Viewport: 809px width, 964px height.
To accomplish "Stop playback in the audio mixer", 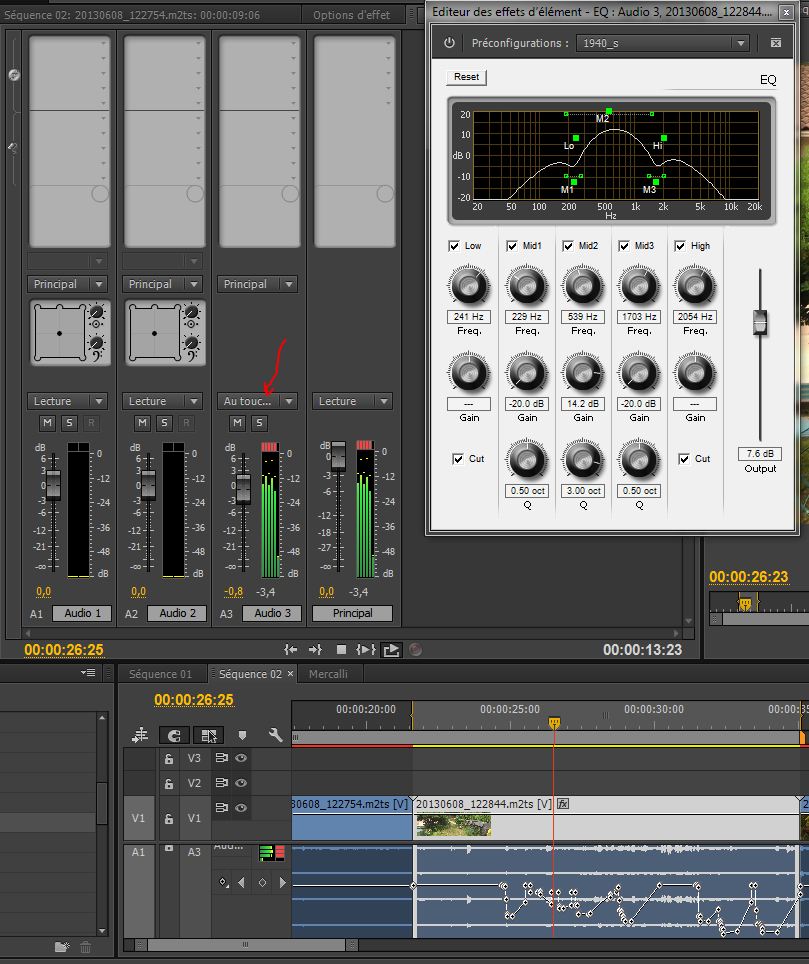I will click(341, 650).
